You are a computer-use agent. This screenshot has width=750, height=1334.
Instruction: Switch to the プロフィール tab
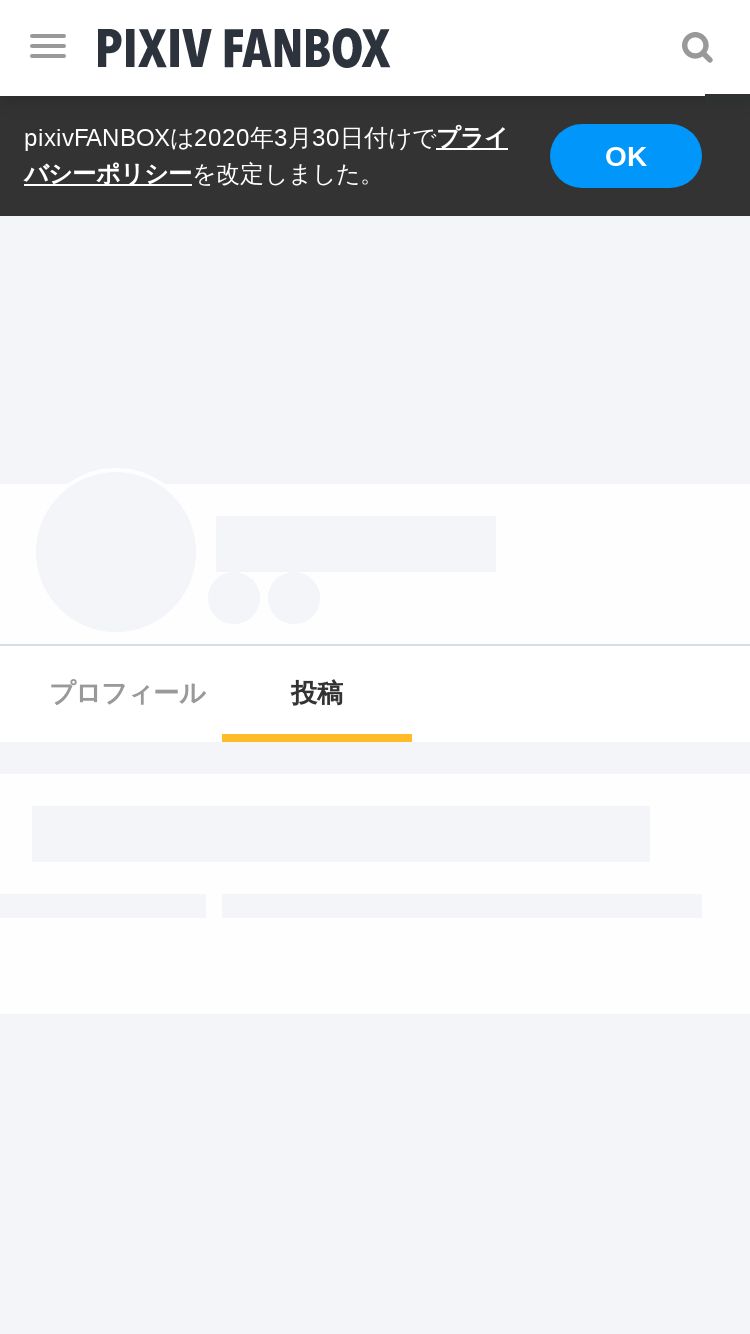coord(127,693)
